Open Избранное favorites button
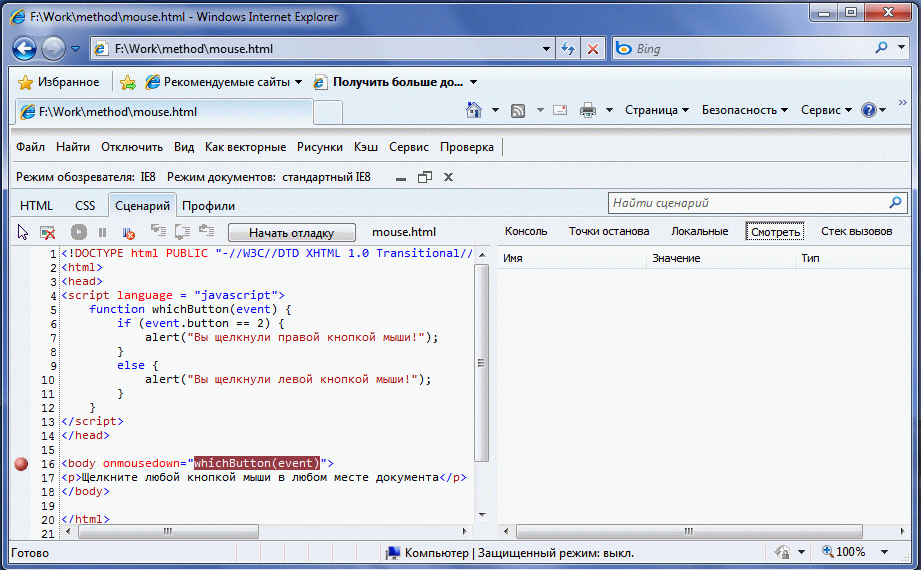The width and height of the screenshot is (921, 570). 58,82
